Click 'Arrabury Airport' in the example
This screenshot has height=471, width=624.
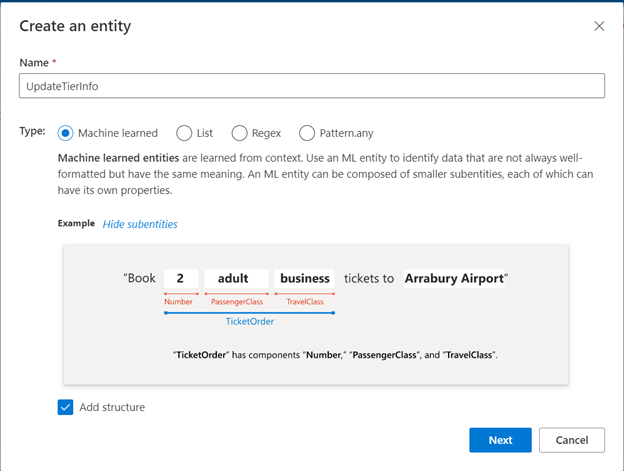pos(454,278)
